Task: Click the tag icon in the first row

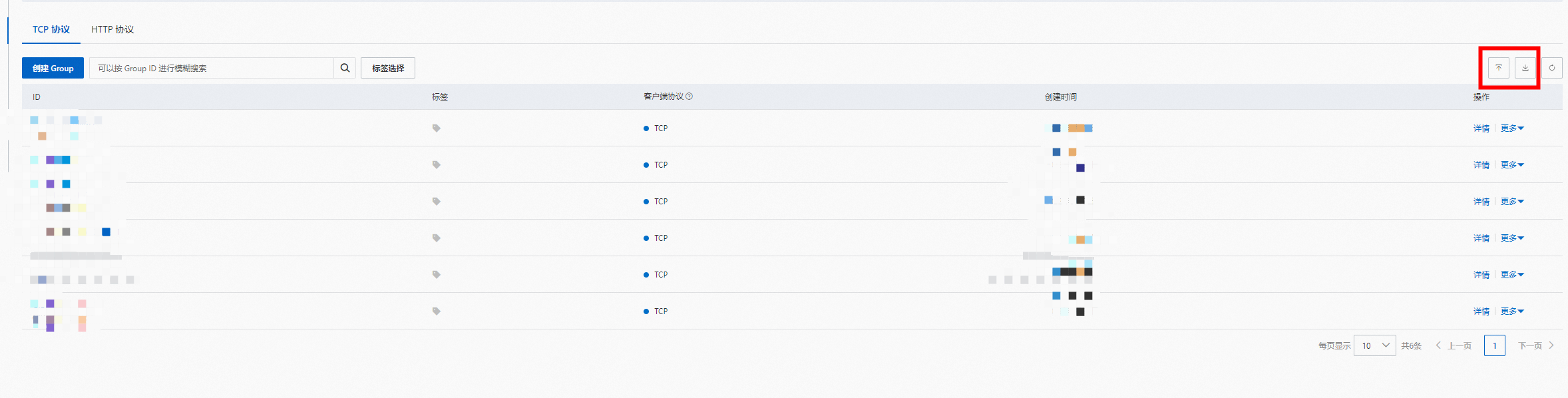Action: point(436,128)
